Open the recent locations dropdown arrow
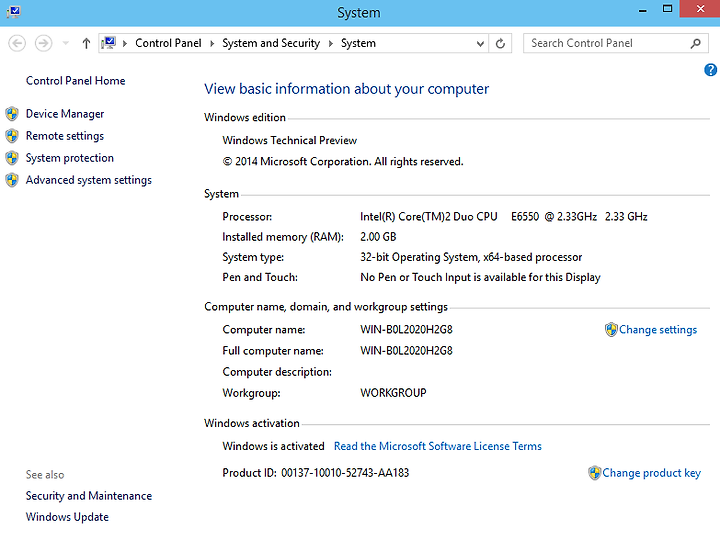720x540 pixels. point(66,43)
